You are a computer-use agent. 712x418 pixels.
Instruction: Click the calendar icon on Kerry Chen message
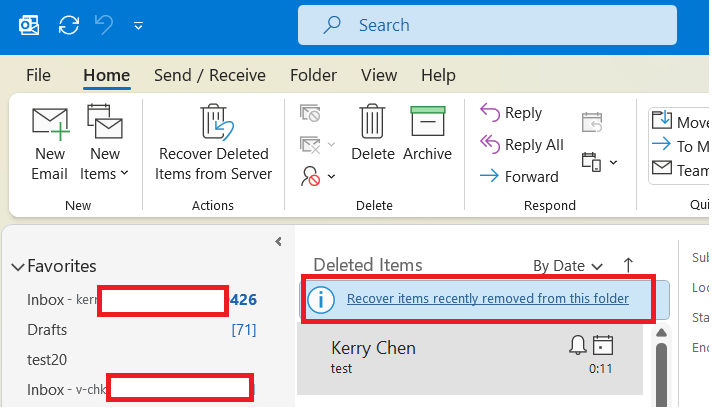point(603,345)
